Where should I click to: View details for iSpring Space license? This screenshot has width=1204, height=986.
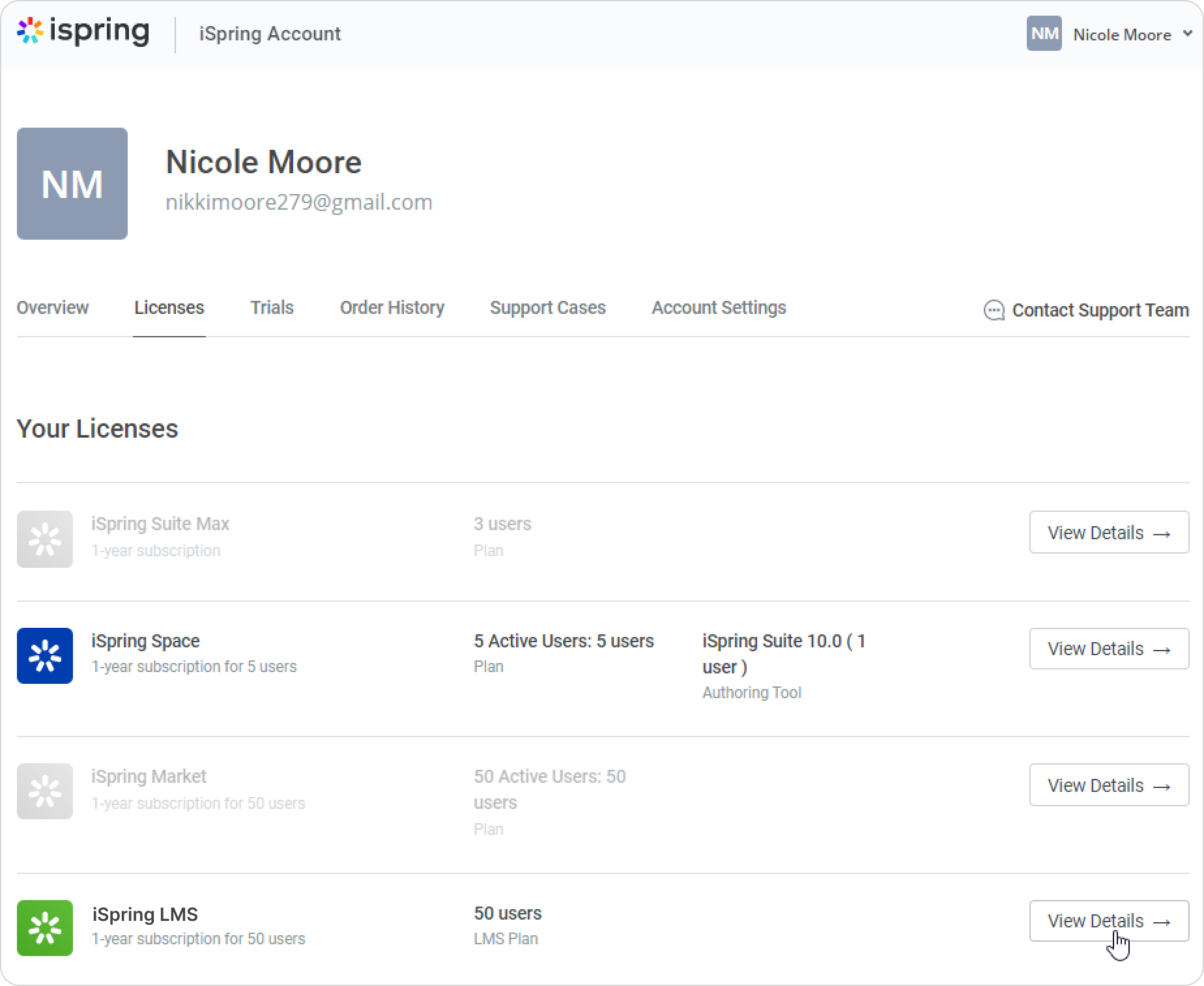point(1109,649)
